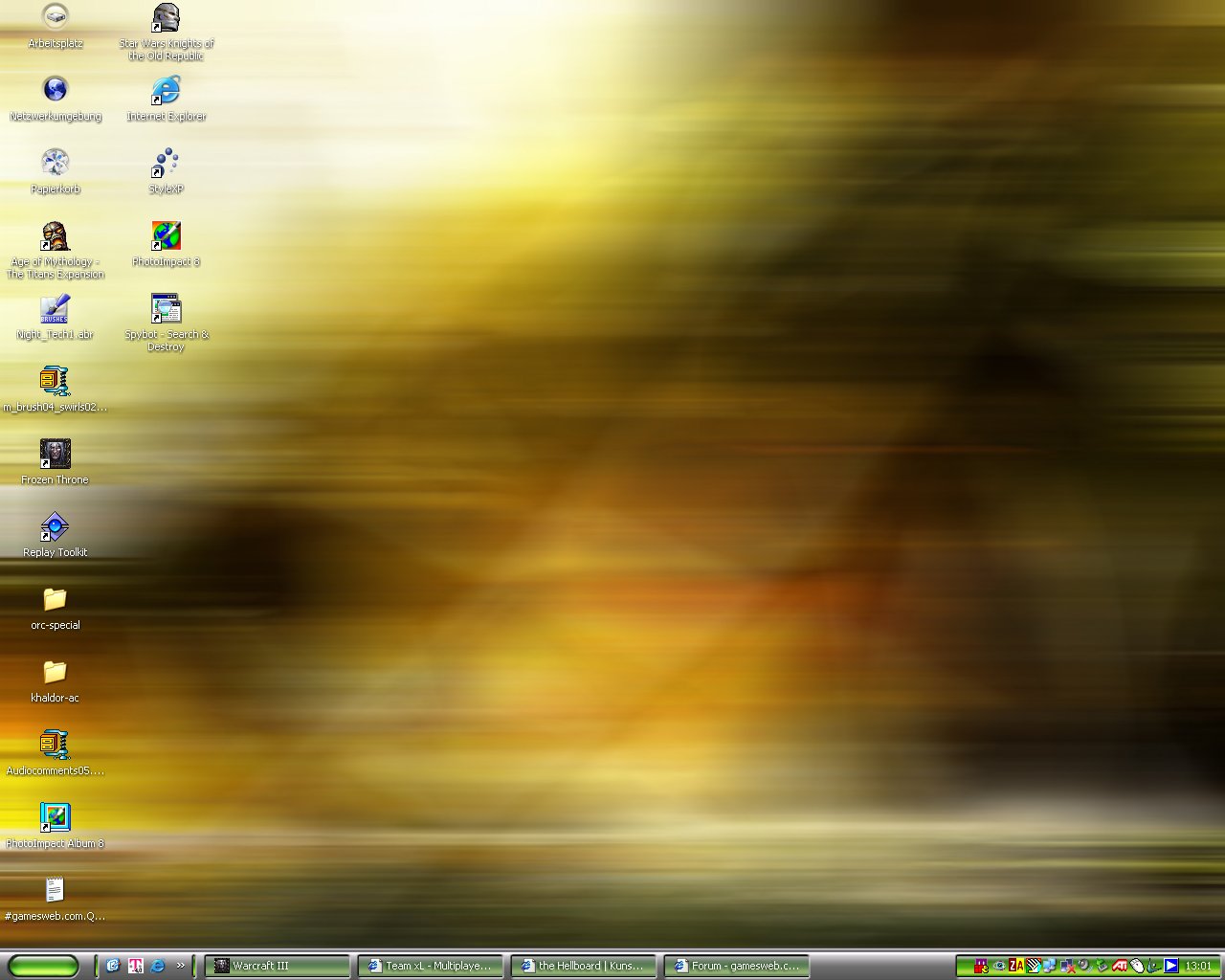Click the ZoneAlarm ZA tray icon
This screenshot has width=1225, height=980.
1016,966
